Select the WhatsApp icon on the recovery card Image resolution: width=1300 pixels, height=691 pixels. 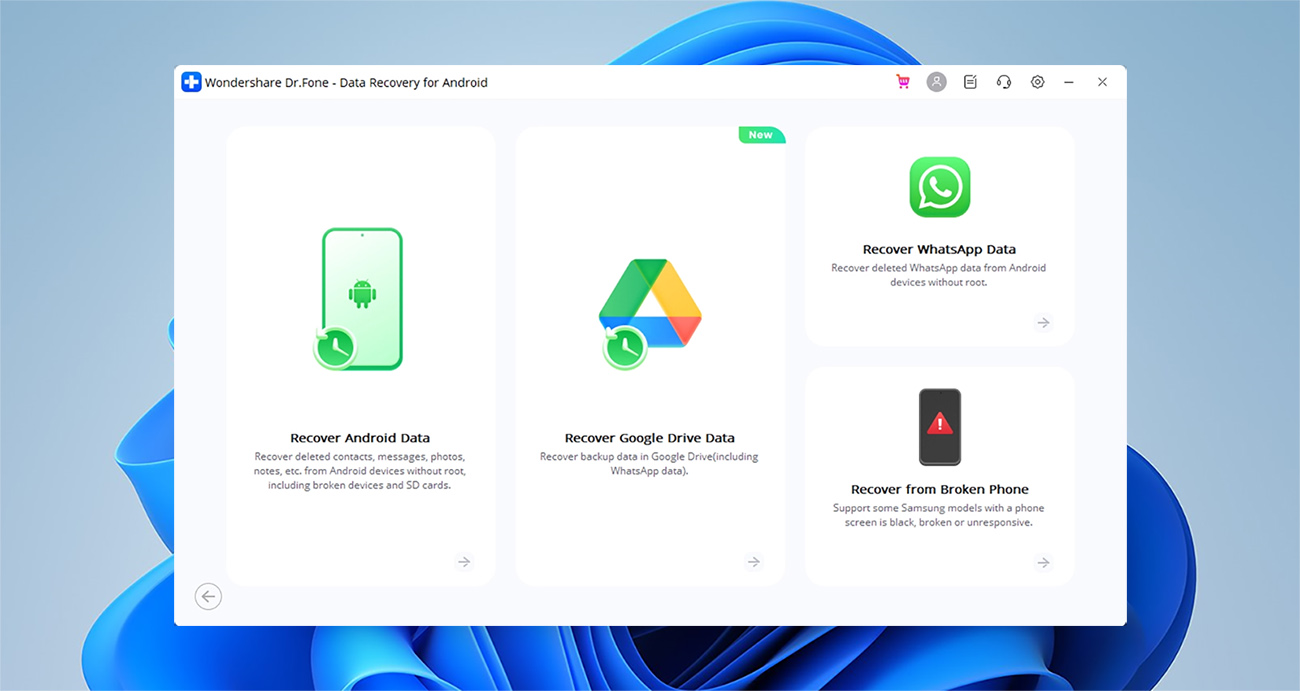tap(939, 187)
